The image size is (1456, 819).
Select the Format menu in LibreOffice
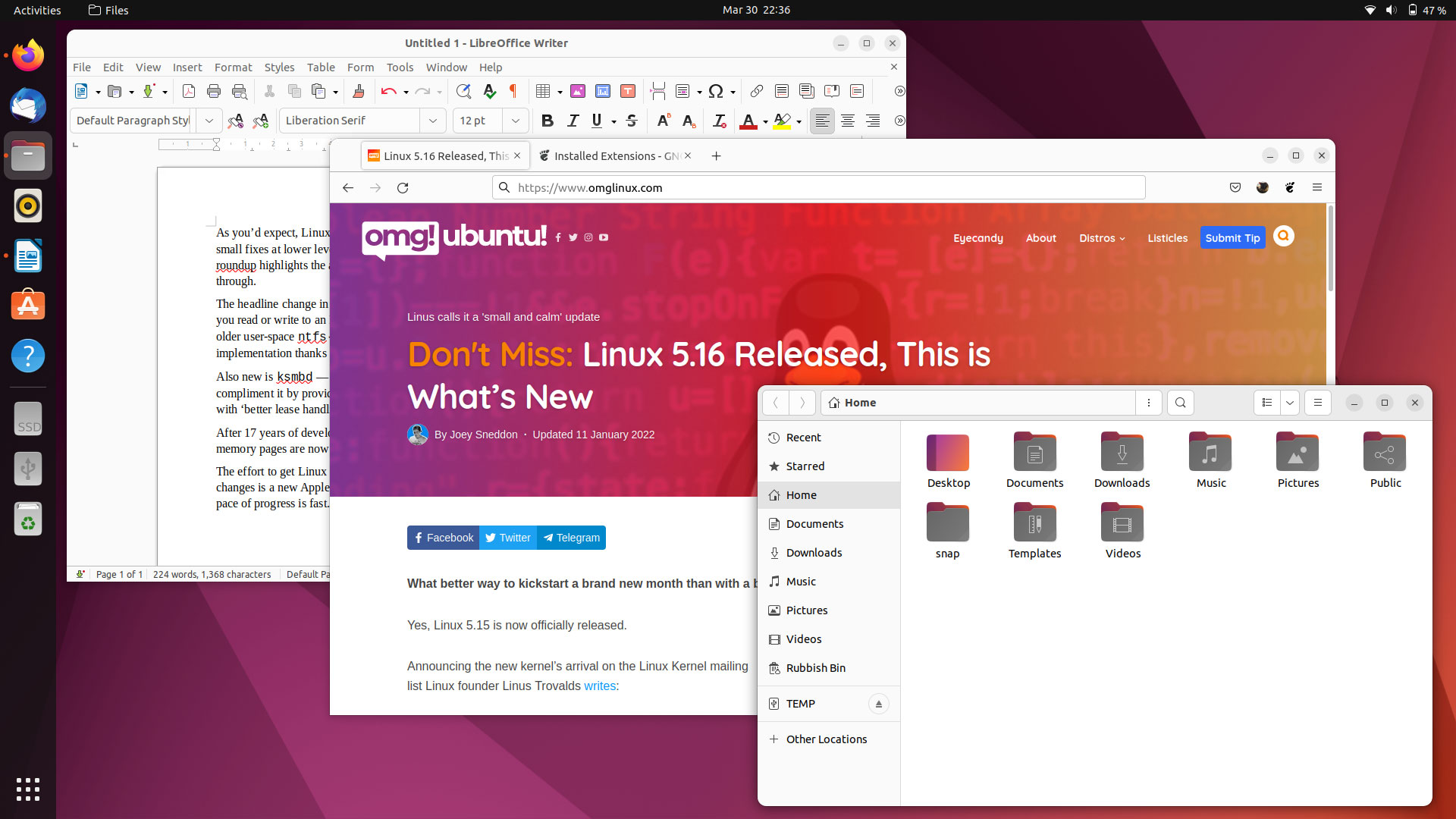[x=231, y=67]
